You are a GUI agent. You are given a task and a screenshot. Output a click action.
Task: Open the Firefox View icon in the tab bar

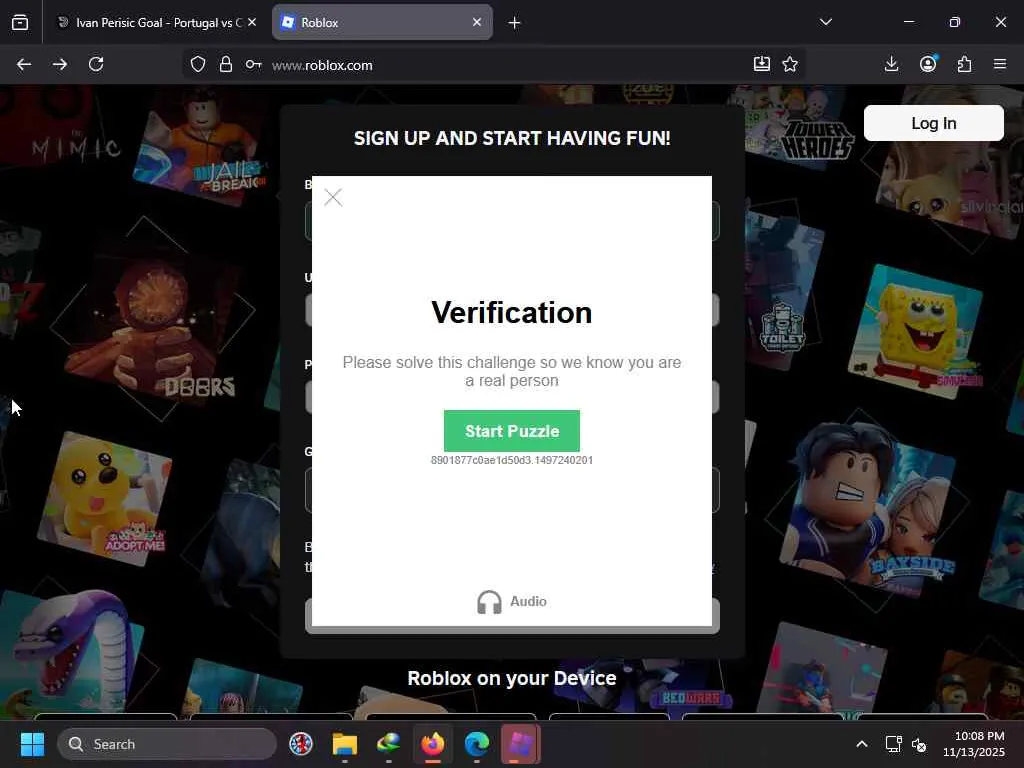point(20,22)
